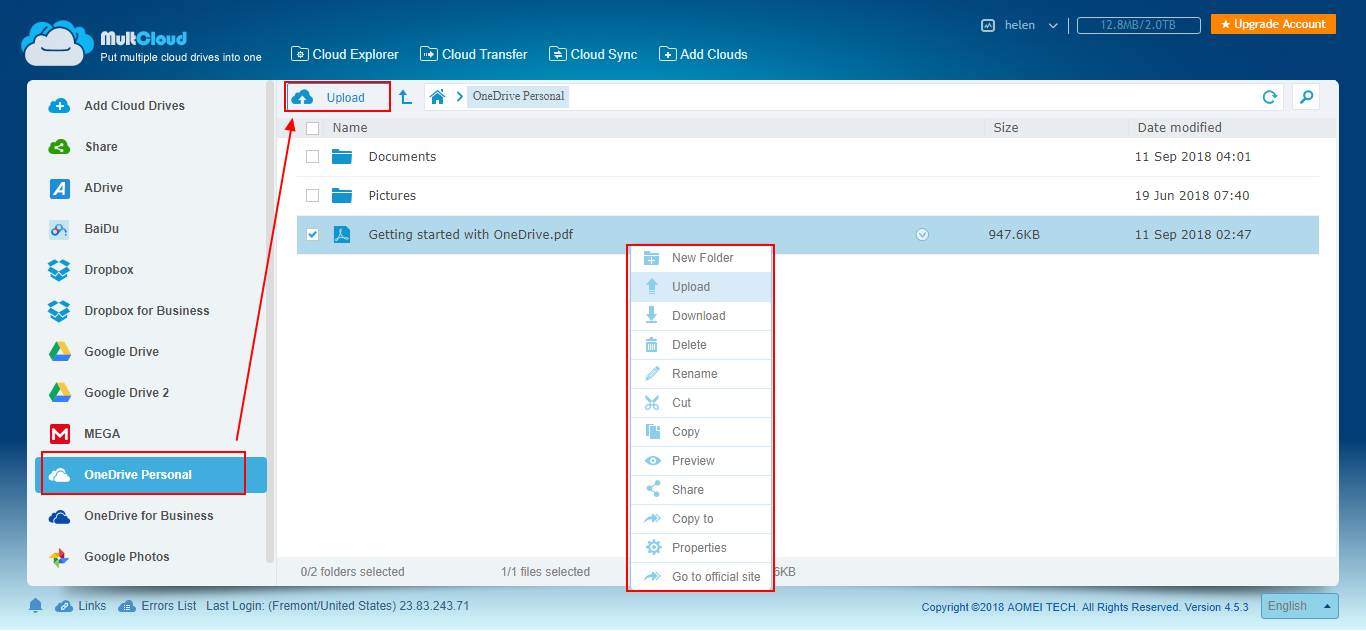Image resolution: width=1366 pixels, height=631 pixels.
Task: Sort by Date modified column header
Action: pyautogui.click(x=1180, y=128)
